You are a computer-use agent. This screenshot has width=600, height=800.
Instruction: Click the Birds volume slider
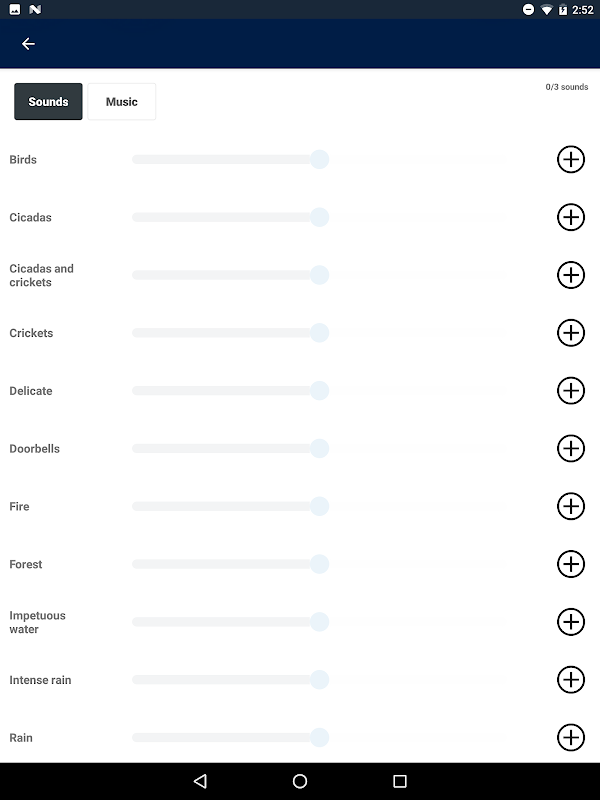[319, 159]
